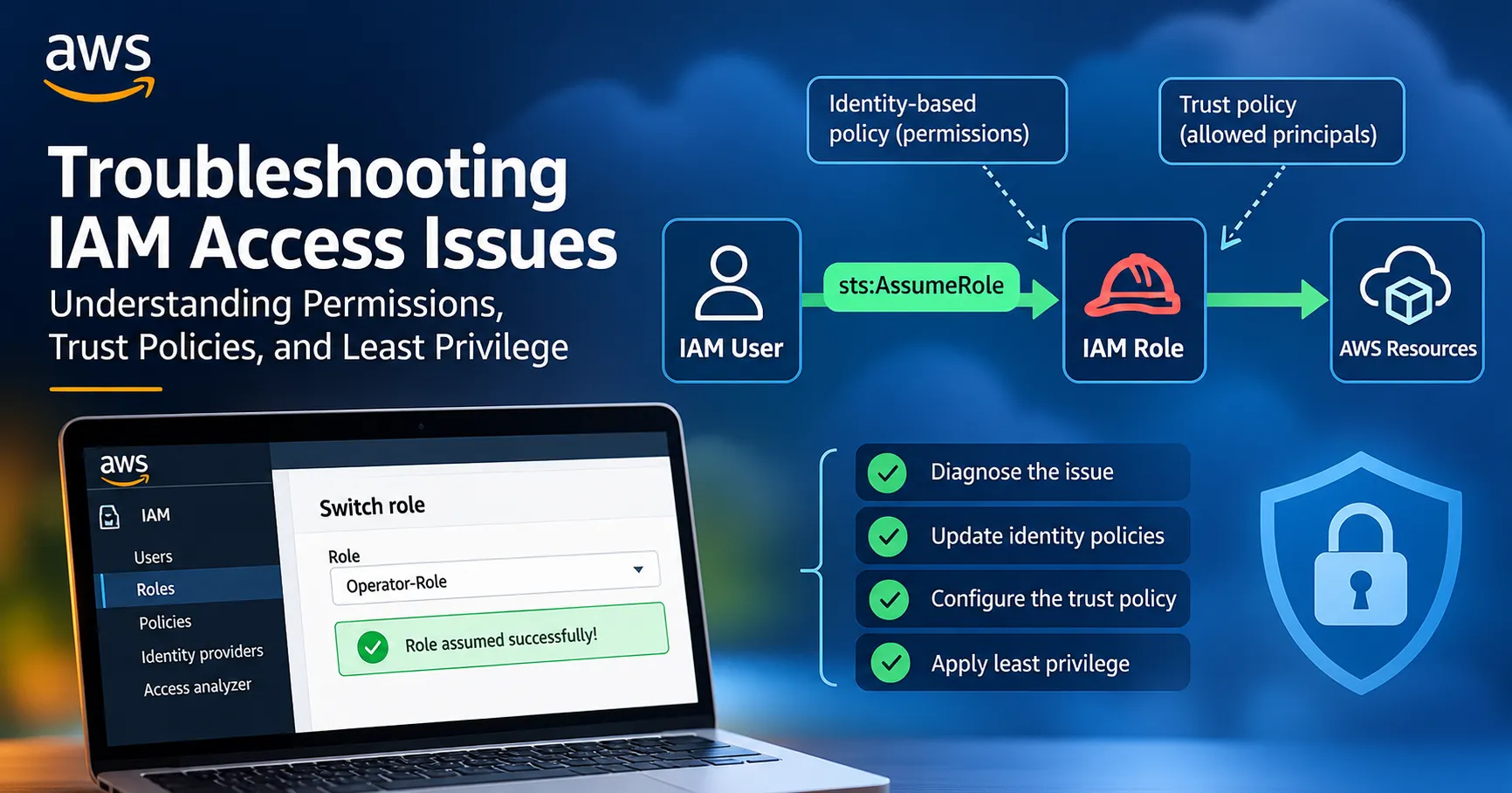Click the Role assumed successfully banner text
Viewport: 1512px width, 793px height.
coord(500,640)
